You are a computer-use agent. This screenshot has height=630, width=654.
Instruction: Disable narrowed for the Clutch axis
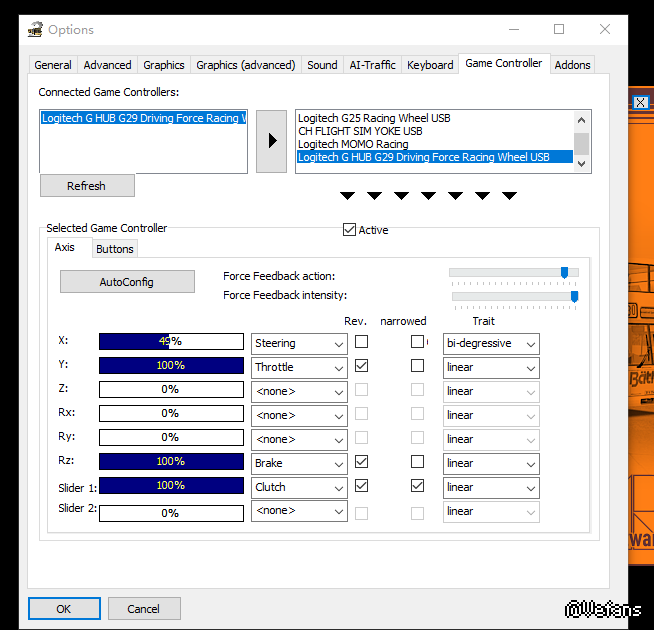tap(417, 486)
